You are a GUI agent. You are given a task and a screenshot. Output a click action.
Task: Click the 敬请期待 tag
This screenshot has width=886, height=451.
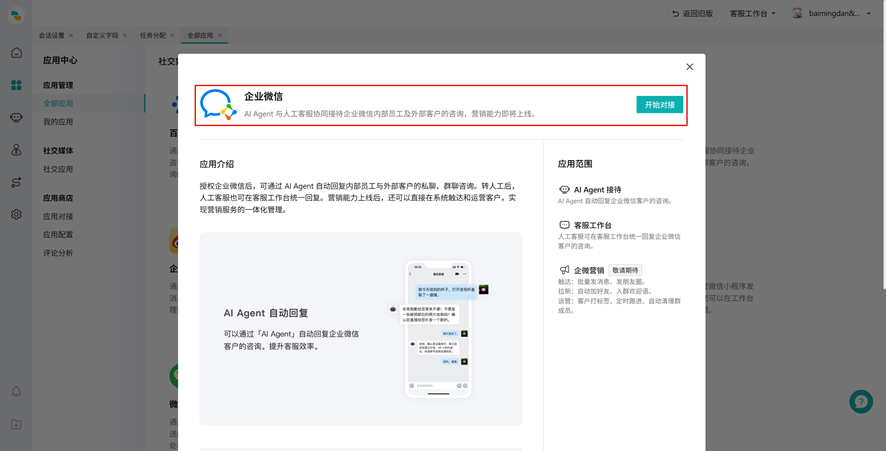(x=625, y=270)
